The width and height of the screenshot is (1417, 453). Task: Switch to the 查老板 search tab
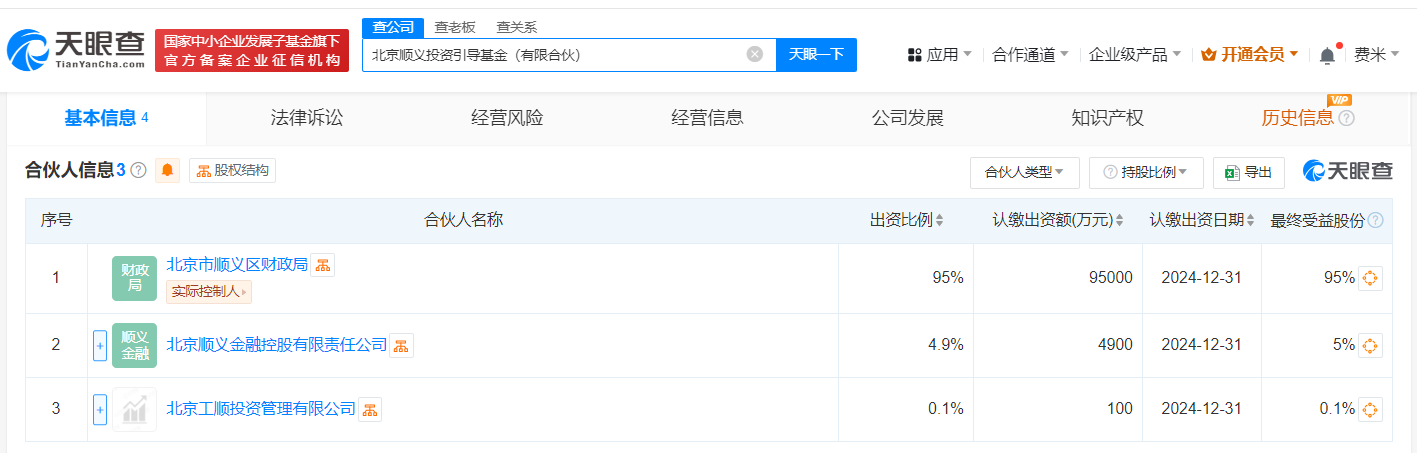(455, 27)
